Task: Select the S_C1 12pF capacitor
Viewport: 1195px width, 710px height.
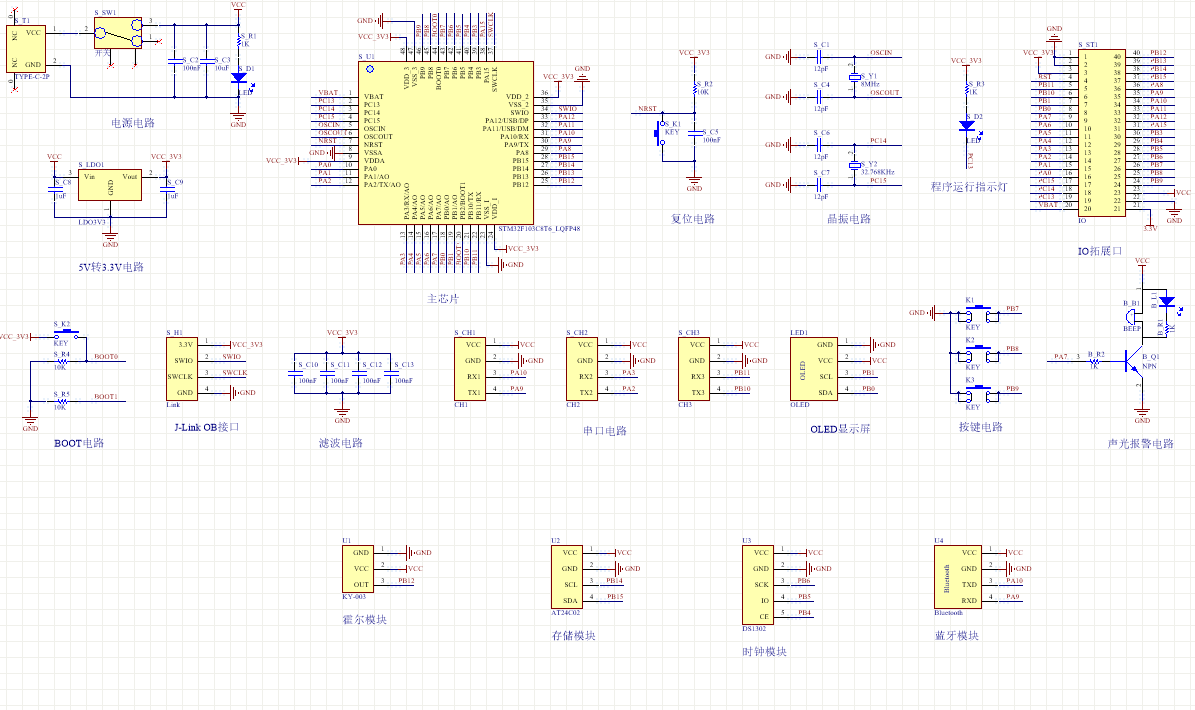Action: click(820, 56)
